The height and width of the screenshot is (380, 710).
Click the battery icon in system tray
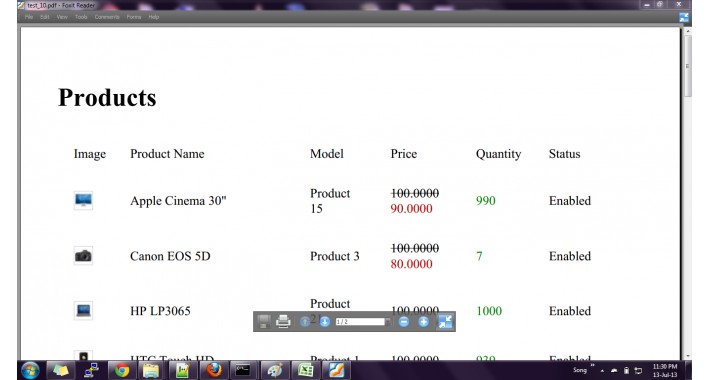pyautogui.click(x=626, y=371)
